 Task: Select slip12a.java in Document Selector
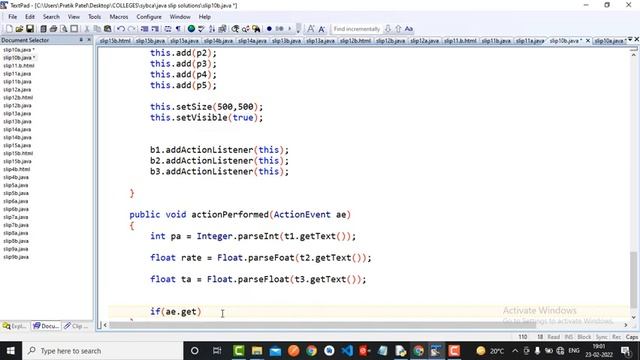pyautogui.click(x=17, y=89)
